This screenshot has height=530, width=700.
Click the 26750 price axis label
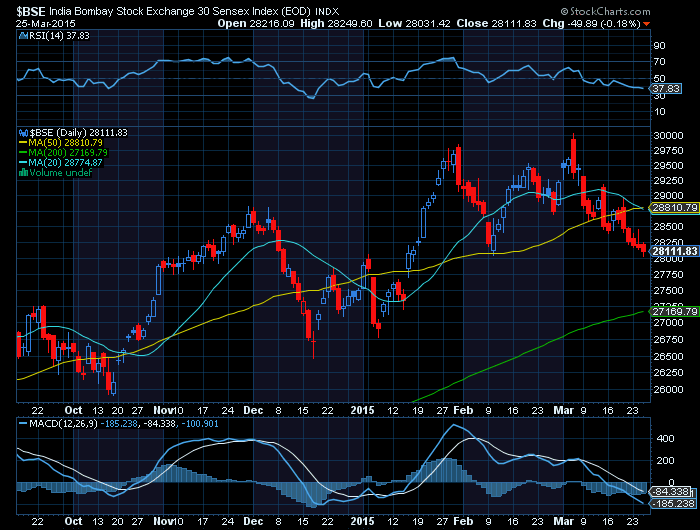pos(668,340)
